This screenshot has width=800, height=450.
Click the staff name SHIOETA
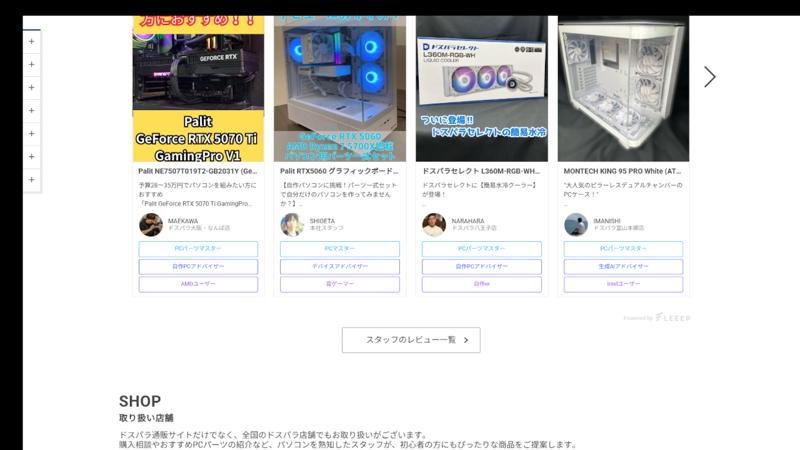click(322, 221)
